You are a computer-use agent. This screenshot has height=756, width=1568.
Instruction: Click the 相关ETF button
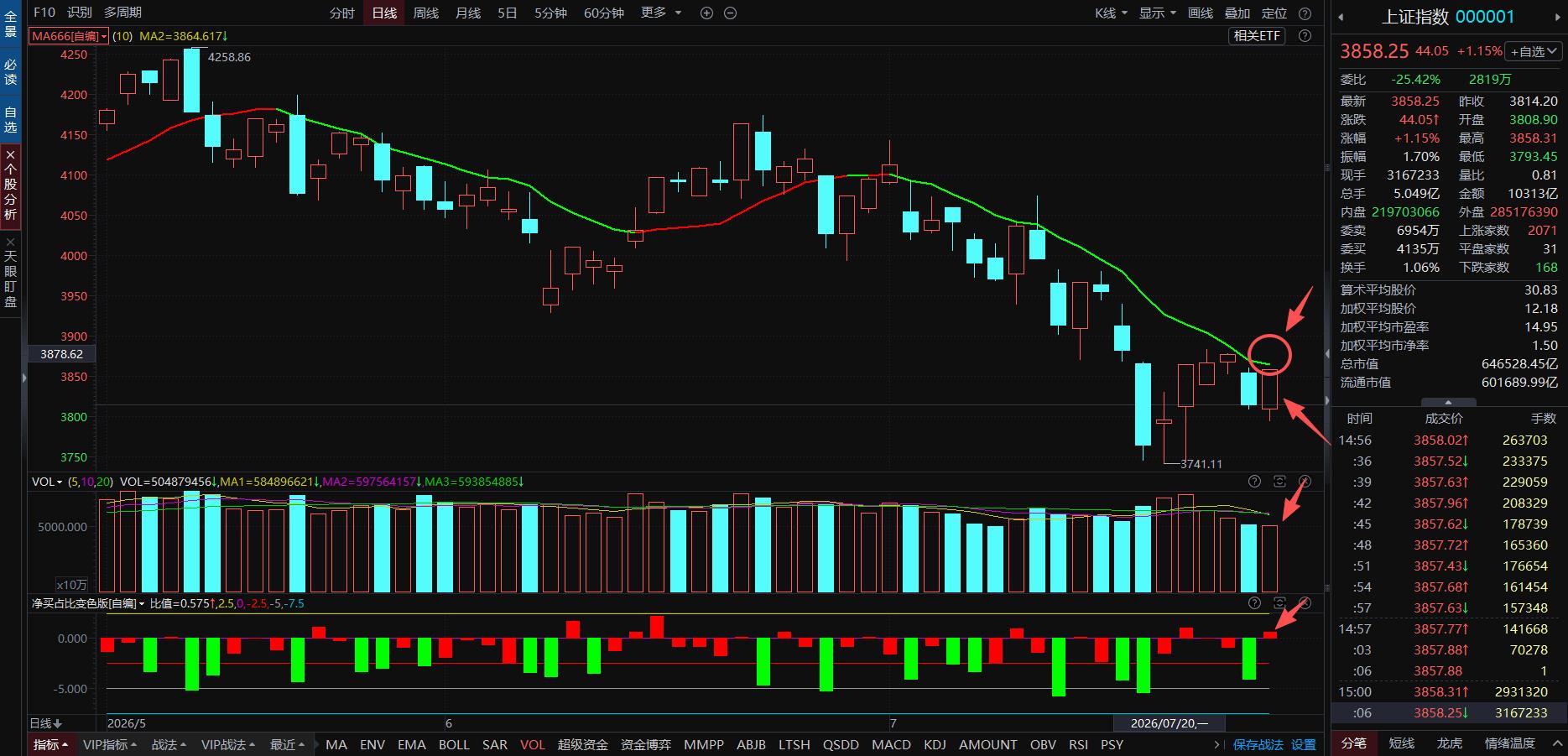pos(1258,36)
